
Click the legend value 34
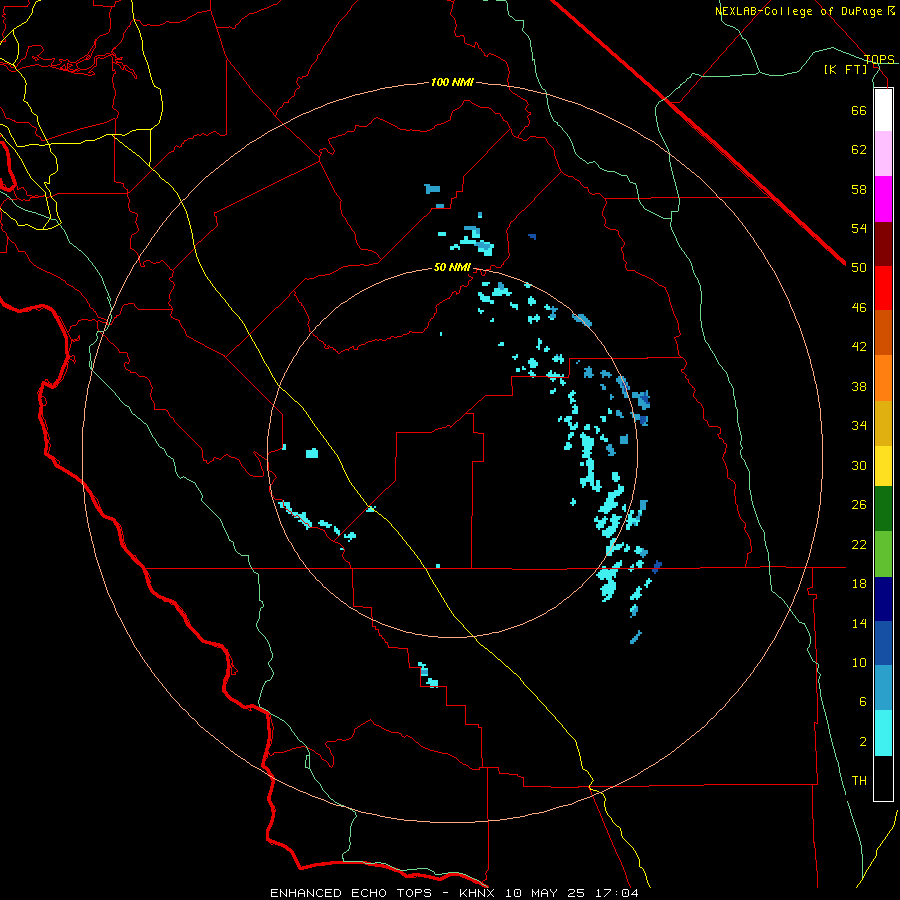pos(859,426)
